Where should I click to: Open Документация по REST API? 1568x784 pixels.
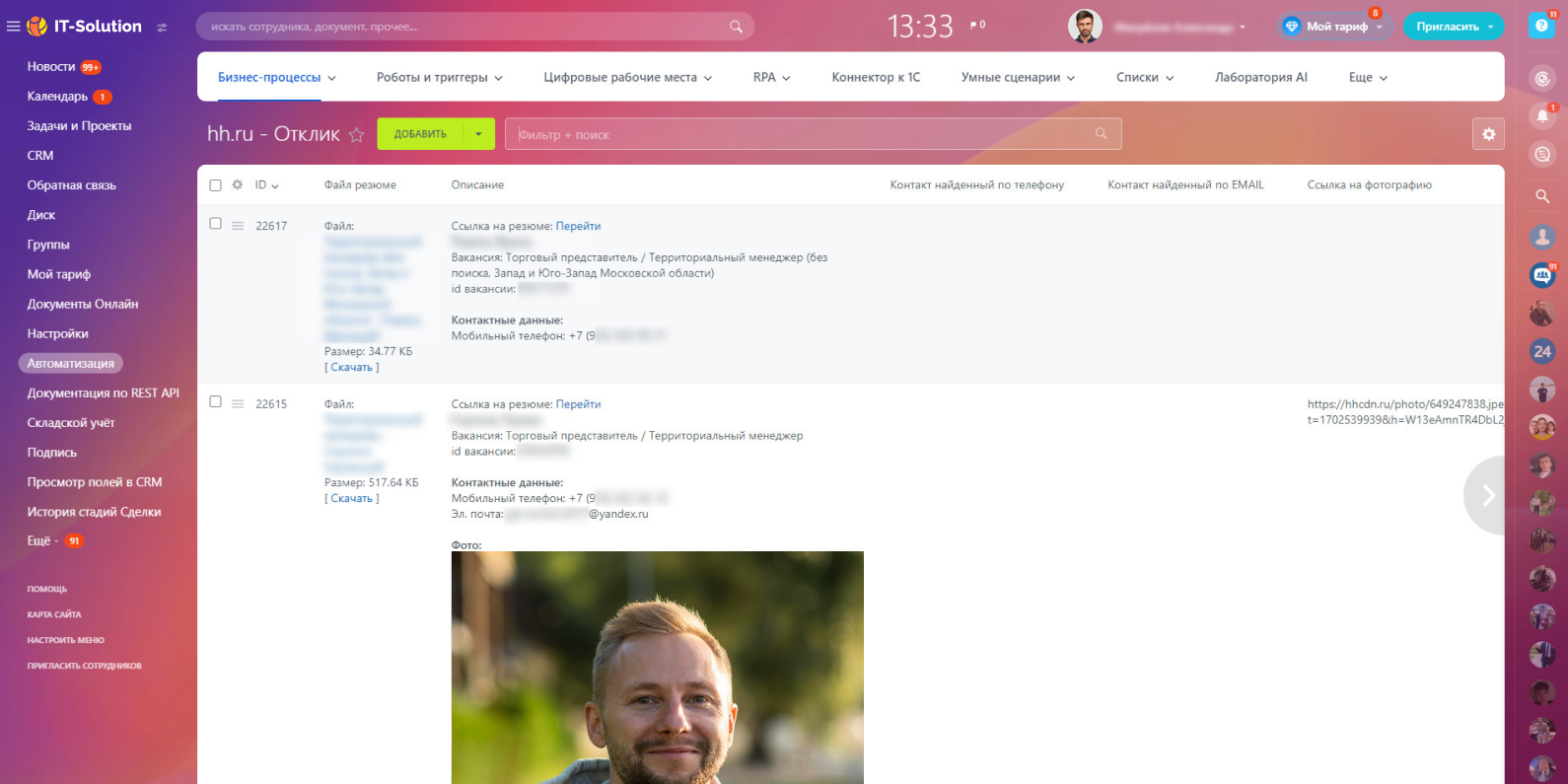(x=104, y=392)
